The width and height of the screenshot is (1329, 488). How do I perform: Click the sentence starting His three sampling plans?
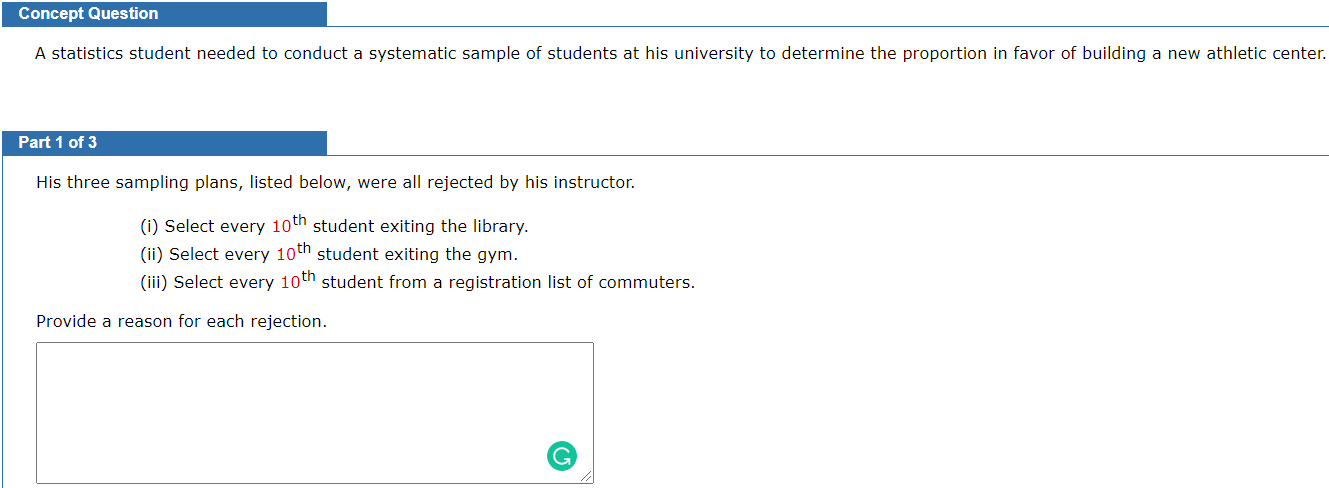pyautogui.click(x=335, y=183)
